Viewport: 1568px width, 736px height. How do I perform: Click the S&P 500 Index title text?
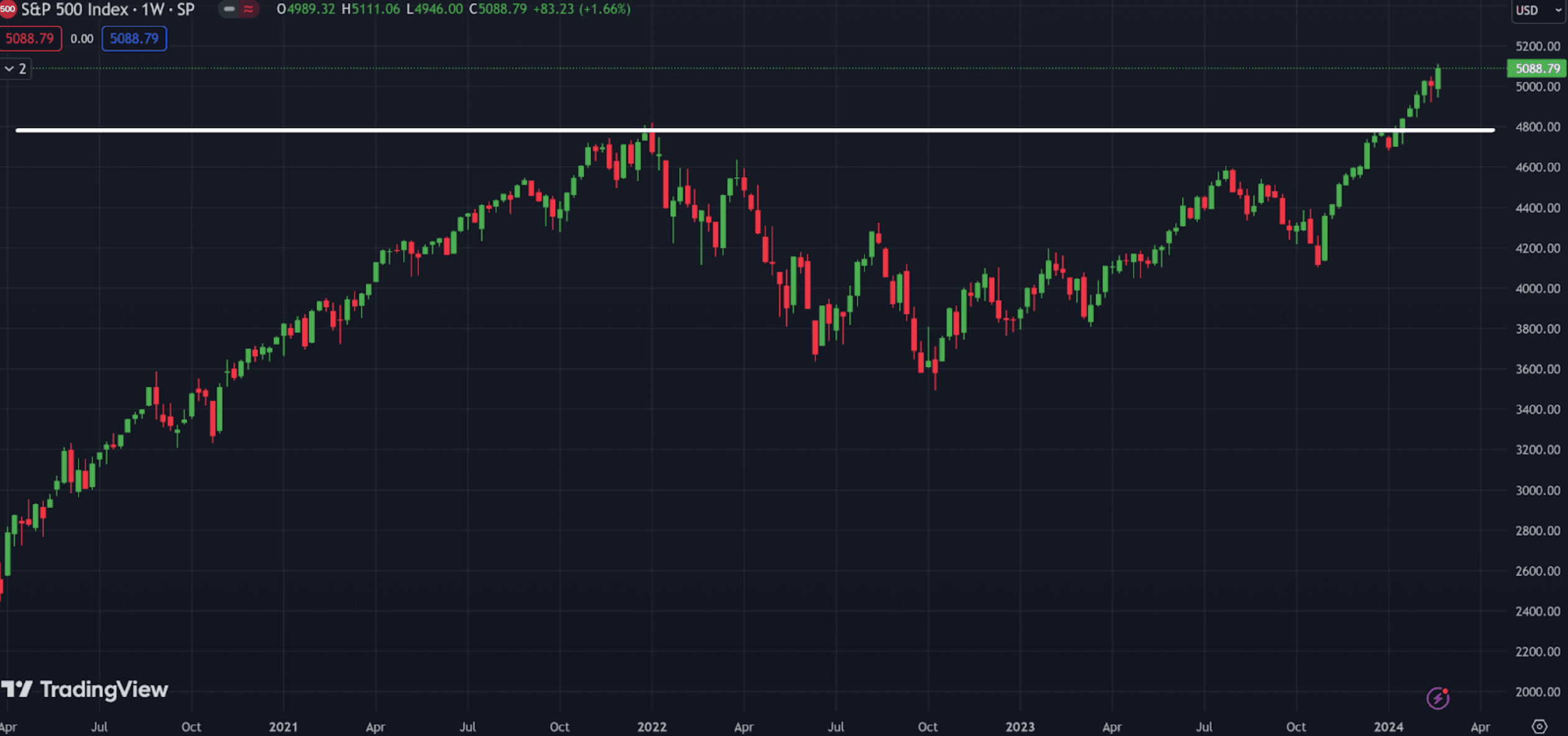pos(75,9)
